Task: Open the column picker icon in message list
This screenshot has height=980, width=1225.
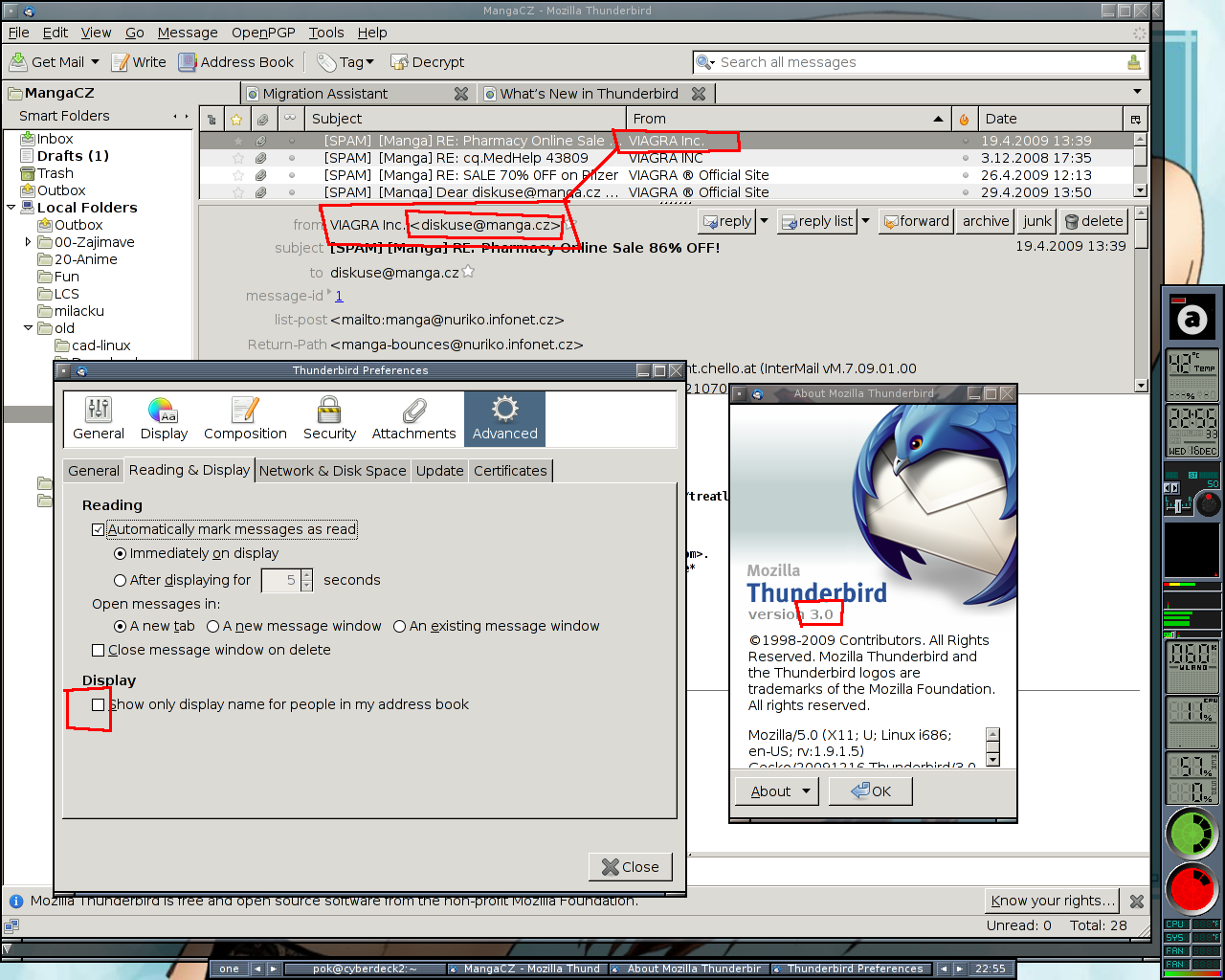Action: (1136, 120)
